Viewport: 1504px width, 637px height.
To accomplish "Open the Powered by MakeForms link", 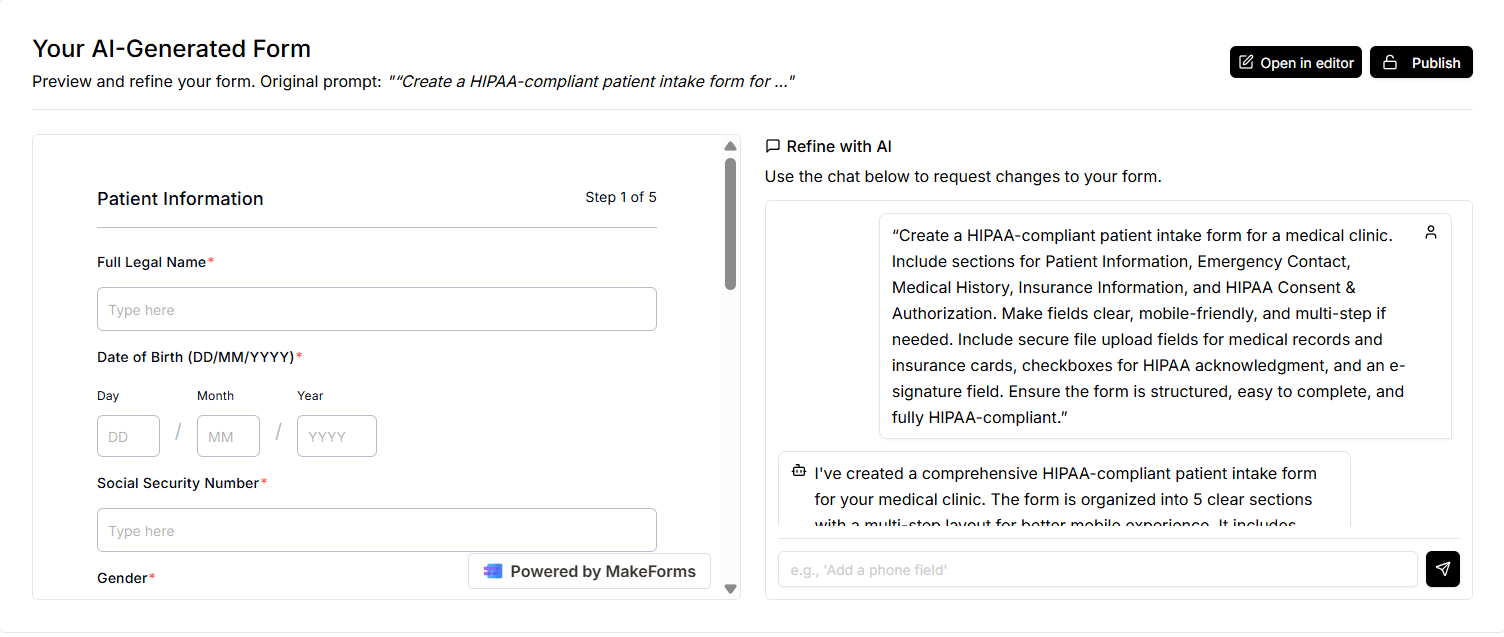I will [589, 571].
